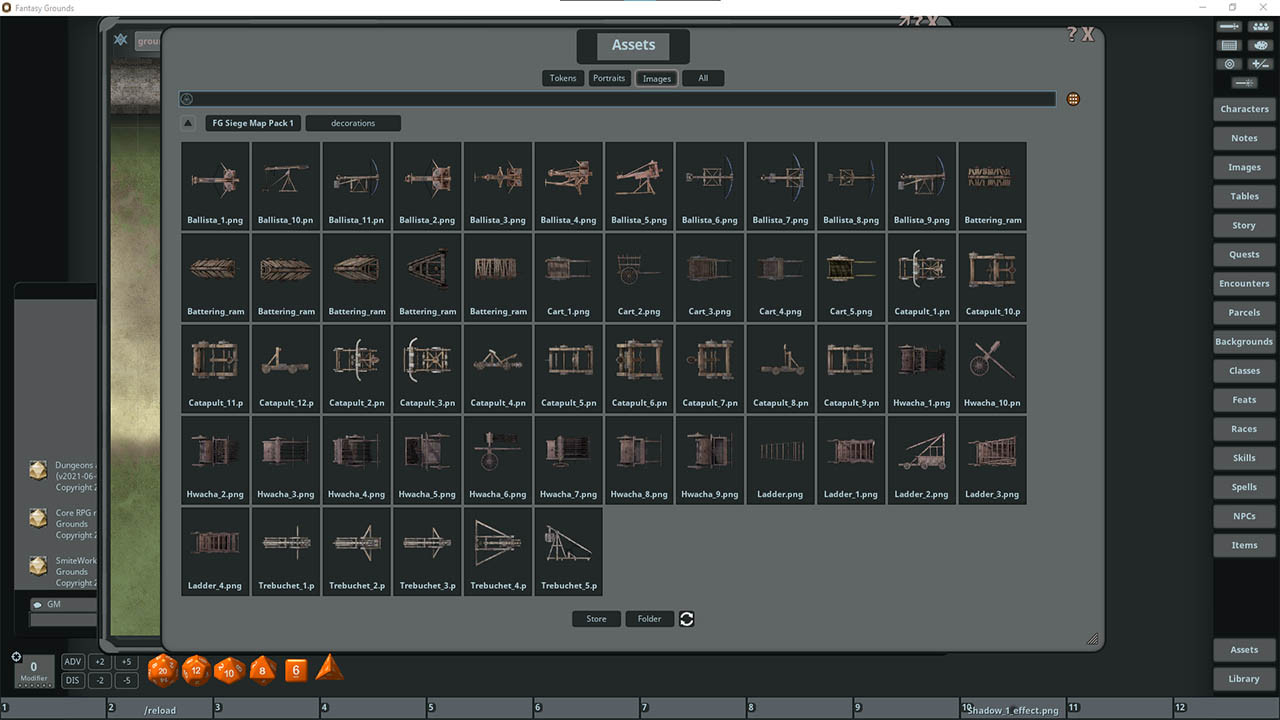Toggle the yellow grid view icon
Viewport: 1280px width, 720px height.
tap(1073, 98)
